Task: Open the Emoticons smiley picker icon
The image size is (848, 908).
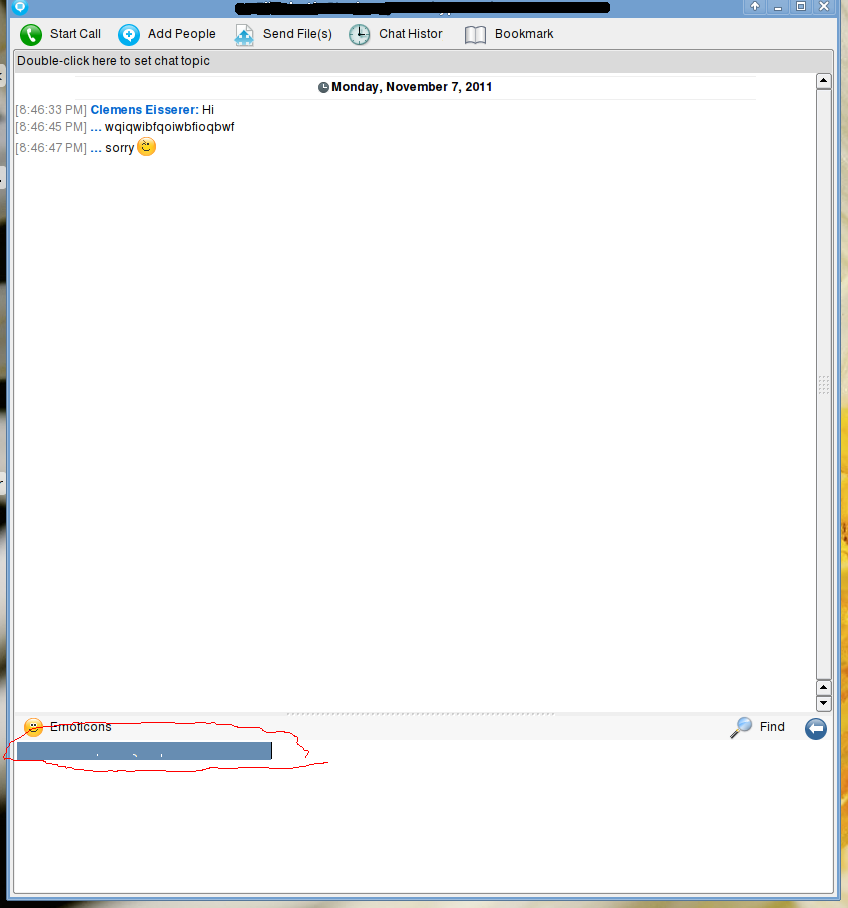Action: tap(34, 727)
